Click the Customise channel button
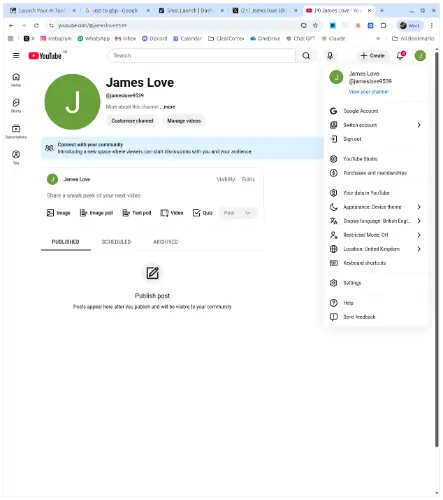The width and height of the screenshot is (443, 500). [132, 121]
